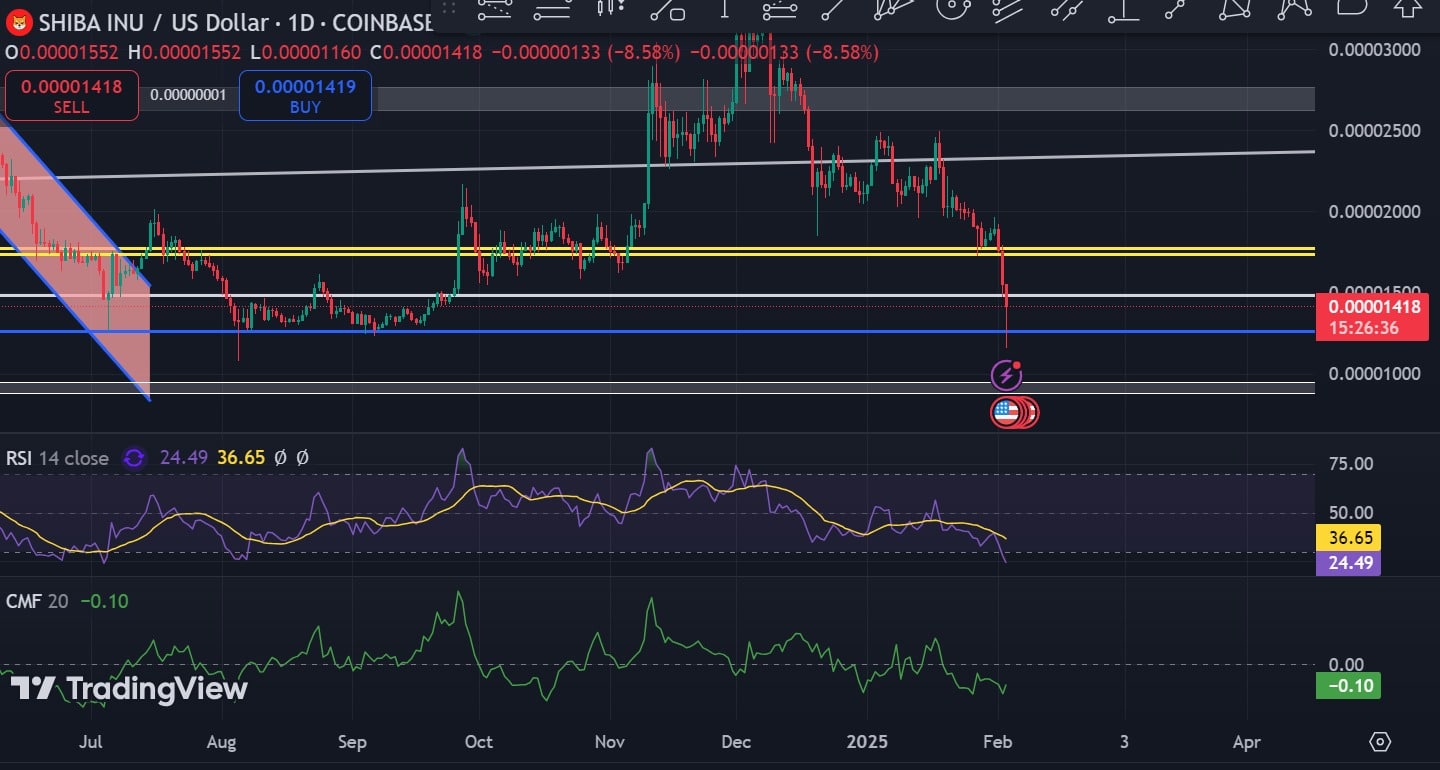The image size is (1440, 770).
Task: Select the candlestick pattern drawing tool icon
Action: tap(608, 7)
